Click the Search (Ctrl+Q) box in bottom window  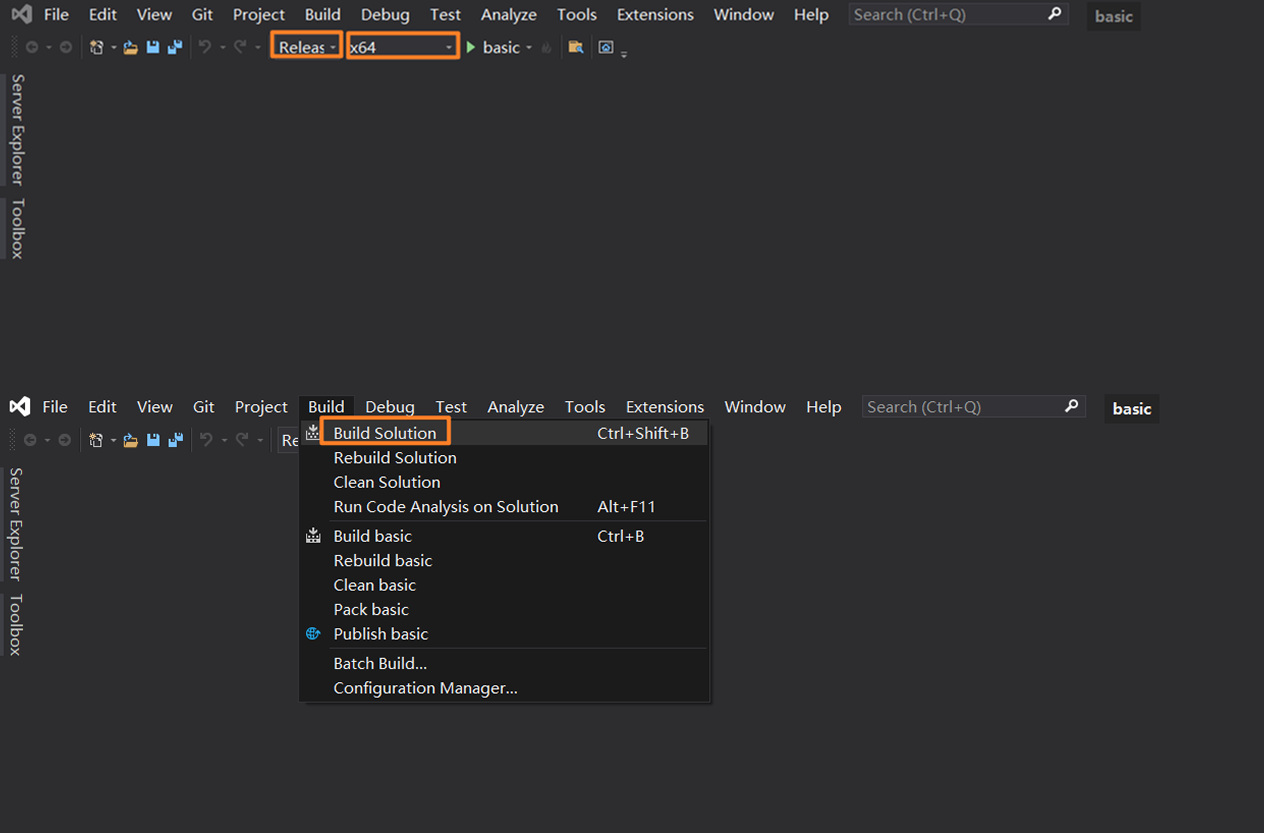tap(974, 407)
